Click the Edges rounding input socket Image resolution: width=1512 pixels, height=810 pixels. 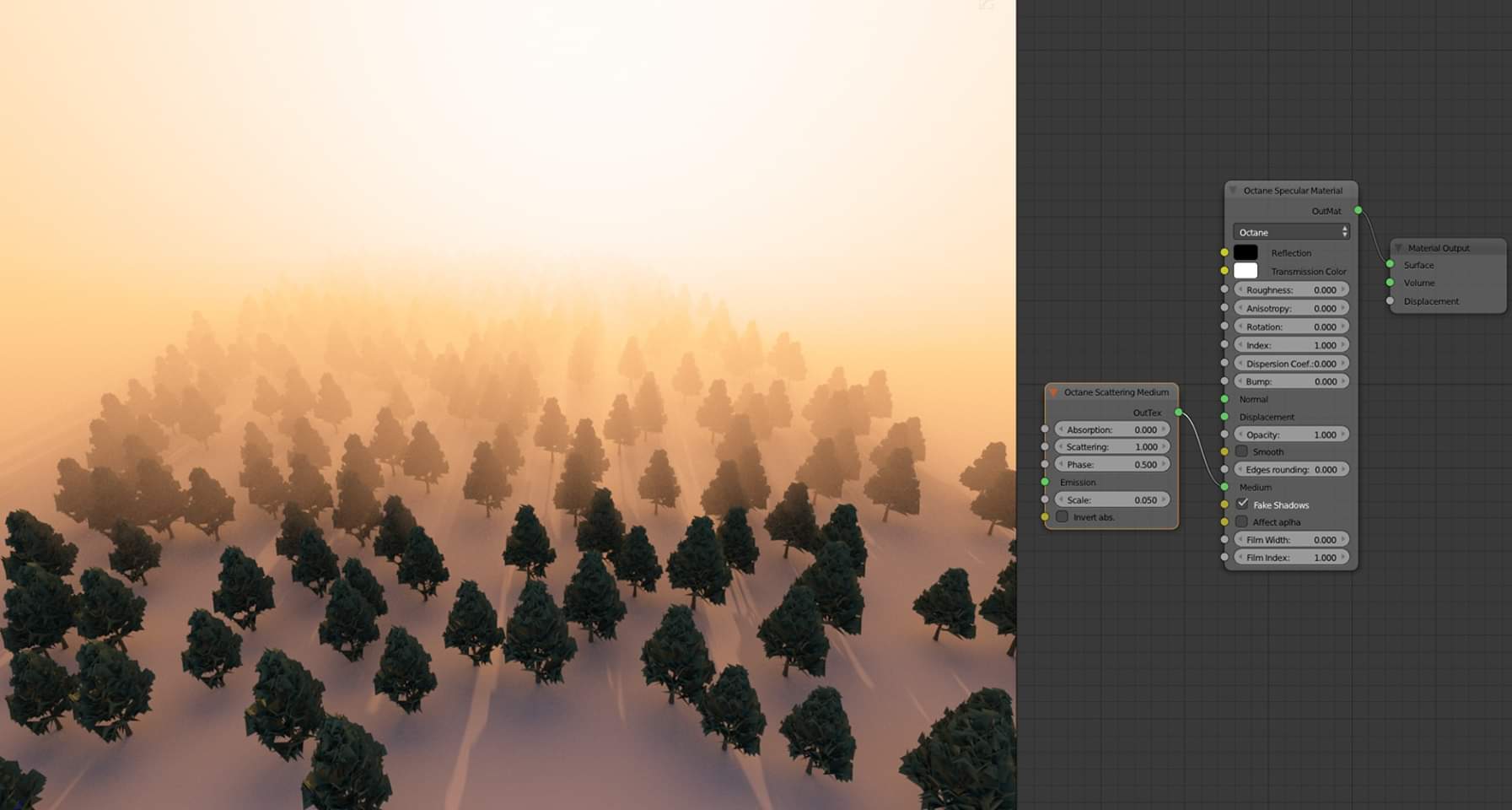click(x=1224, y=469)
